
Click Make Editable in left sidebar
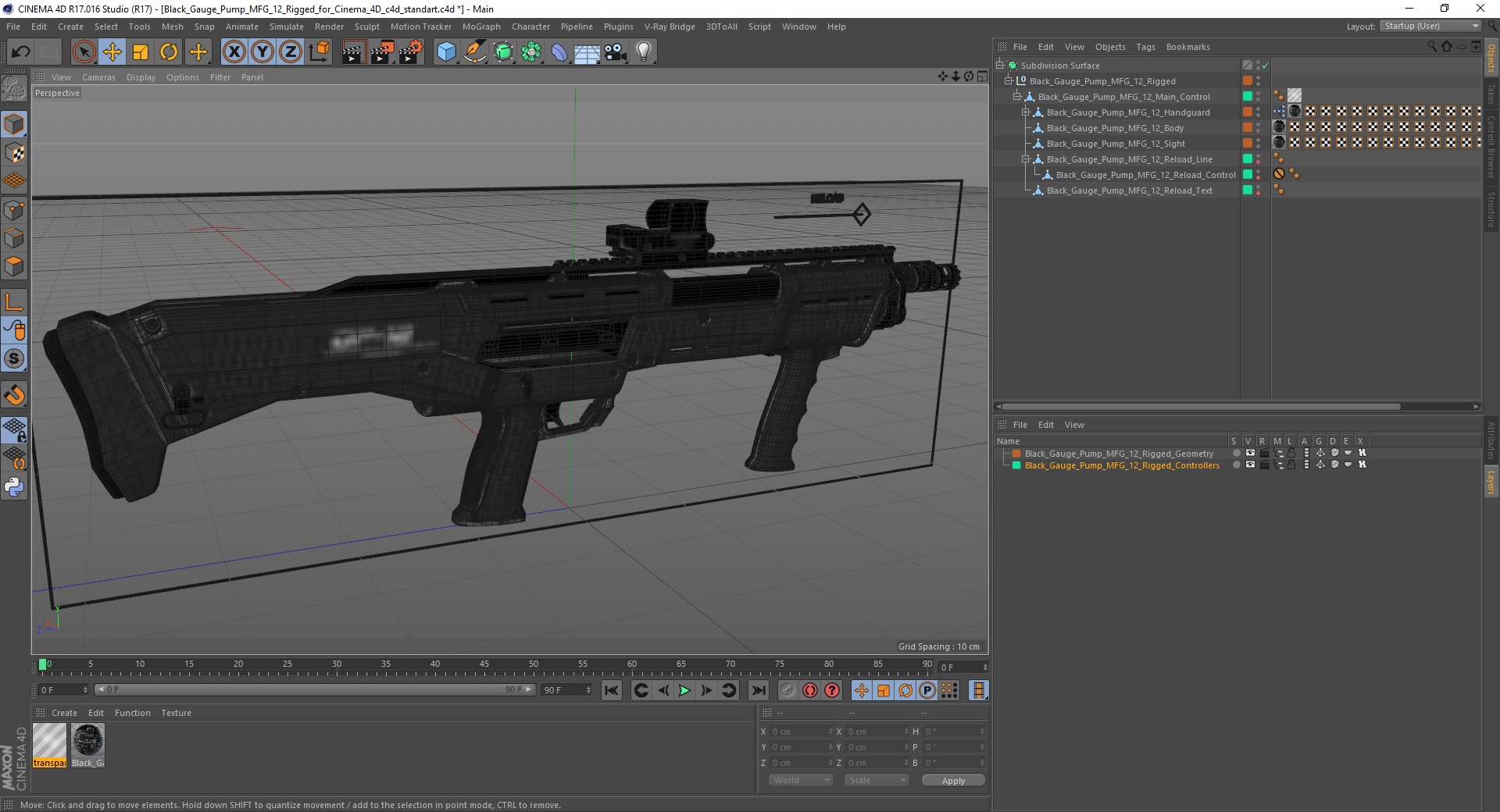(x=14, y=89)
